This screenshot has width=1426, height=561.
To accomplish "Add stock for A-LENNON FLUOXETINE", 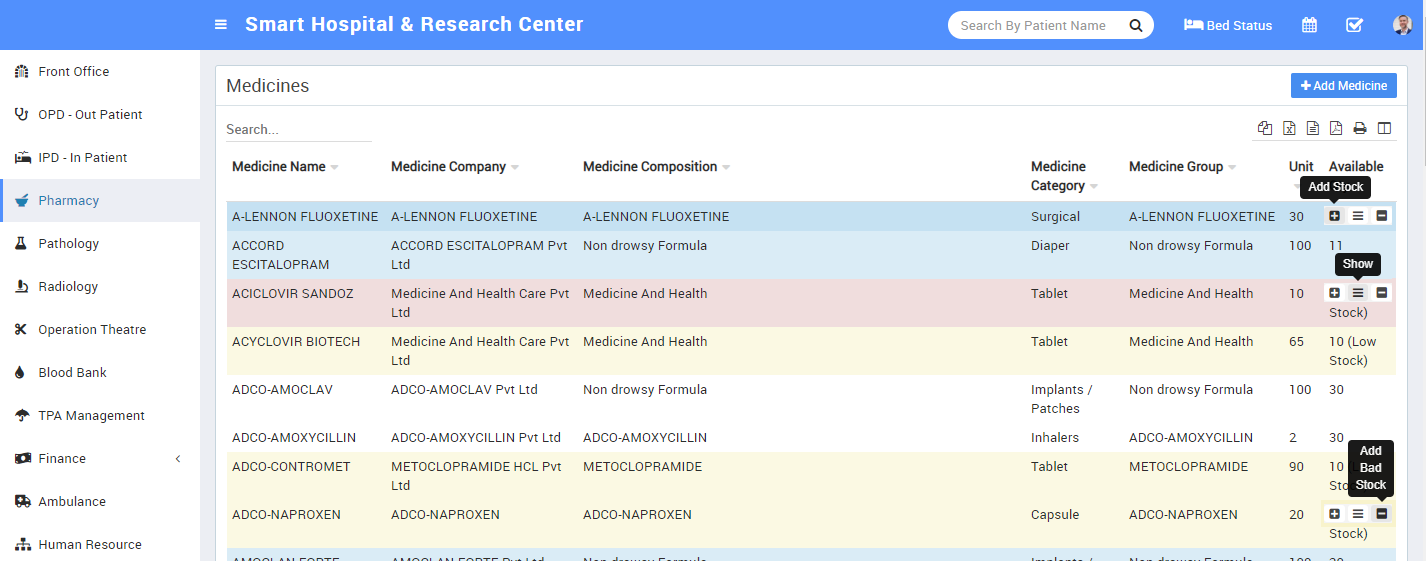I will (x=1334, y=216).
